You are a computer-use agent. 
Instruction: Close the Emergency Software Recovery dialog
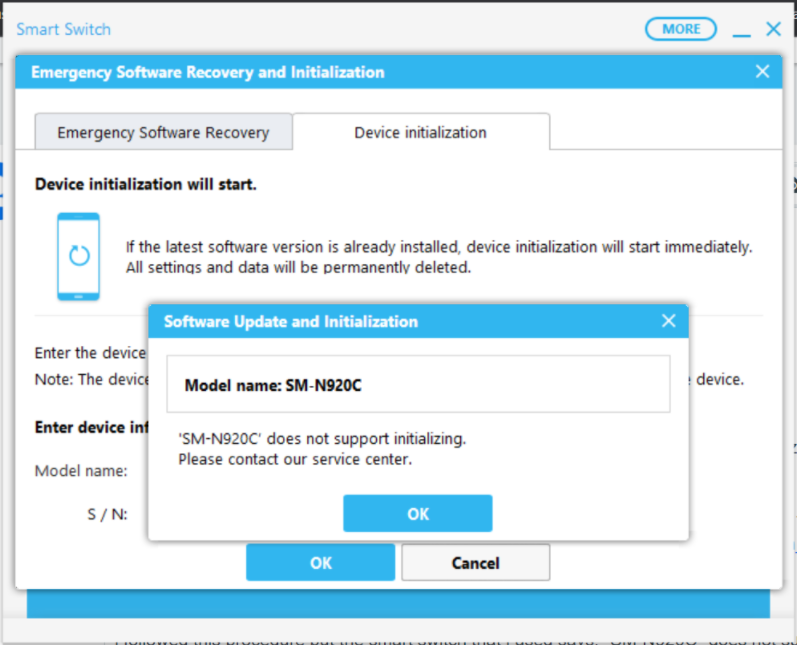(762, 72)
